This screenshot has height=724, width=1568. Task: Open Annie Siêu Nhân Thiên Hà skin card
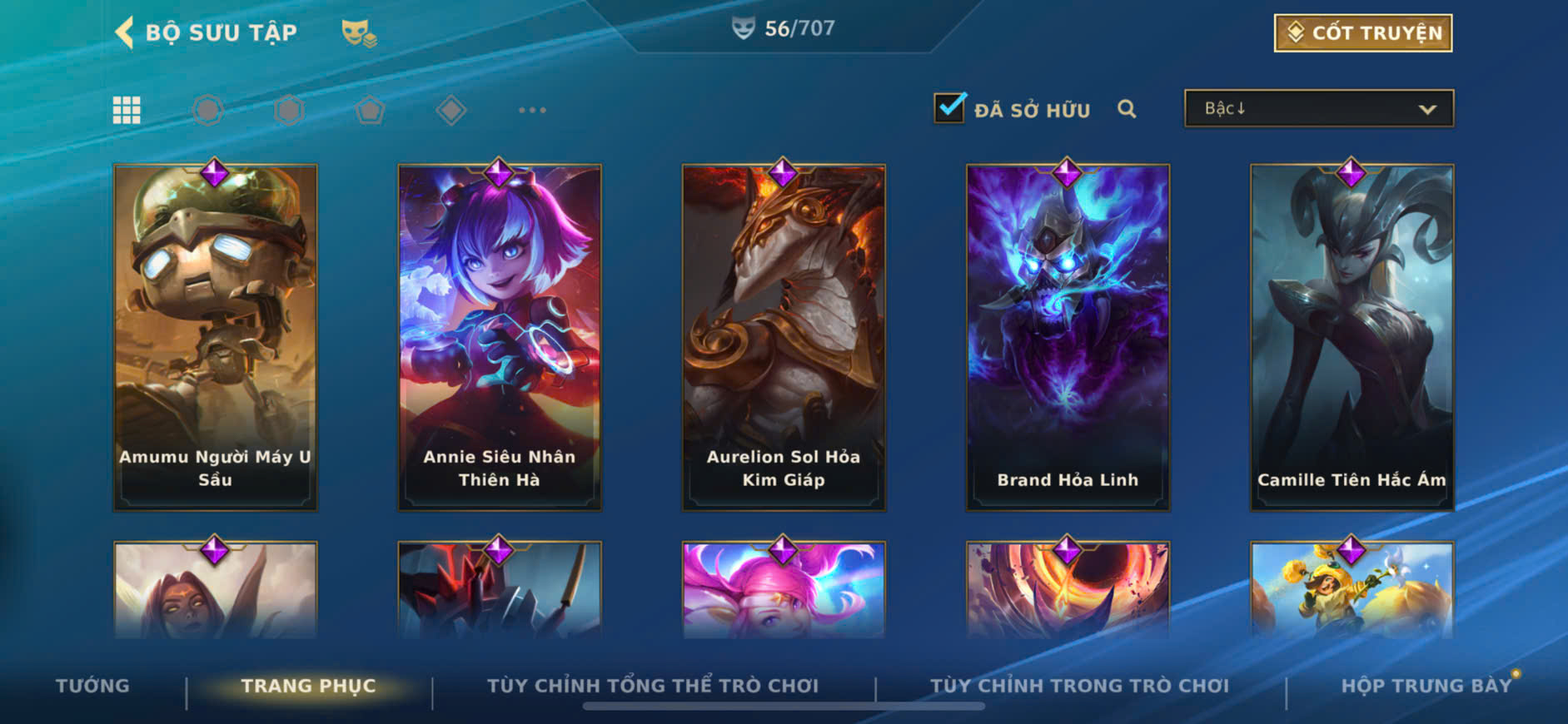tap(500, 337)
